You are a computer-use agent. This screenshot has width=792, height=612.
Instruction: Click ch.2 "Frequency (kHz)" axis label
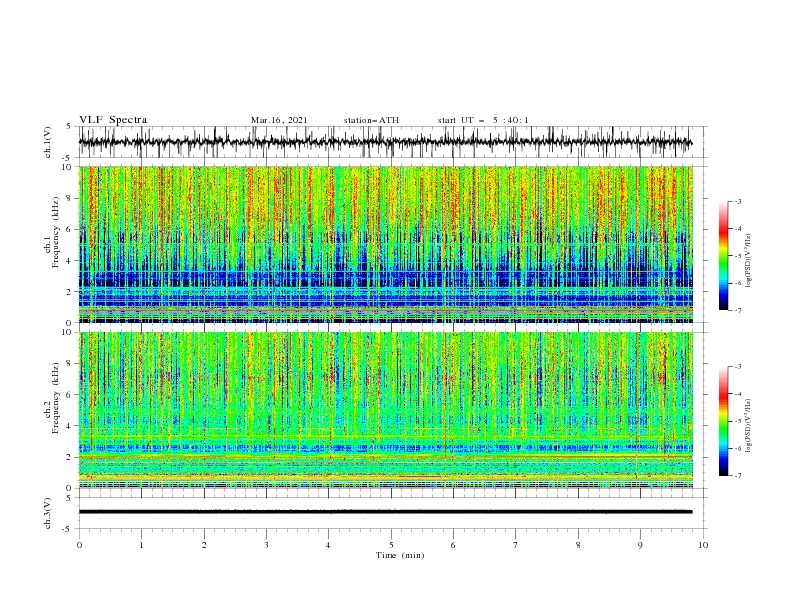point(56,398)
